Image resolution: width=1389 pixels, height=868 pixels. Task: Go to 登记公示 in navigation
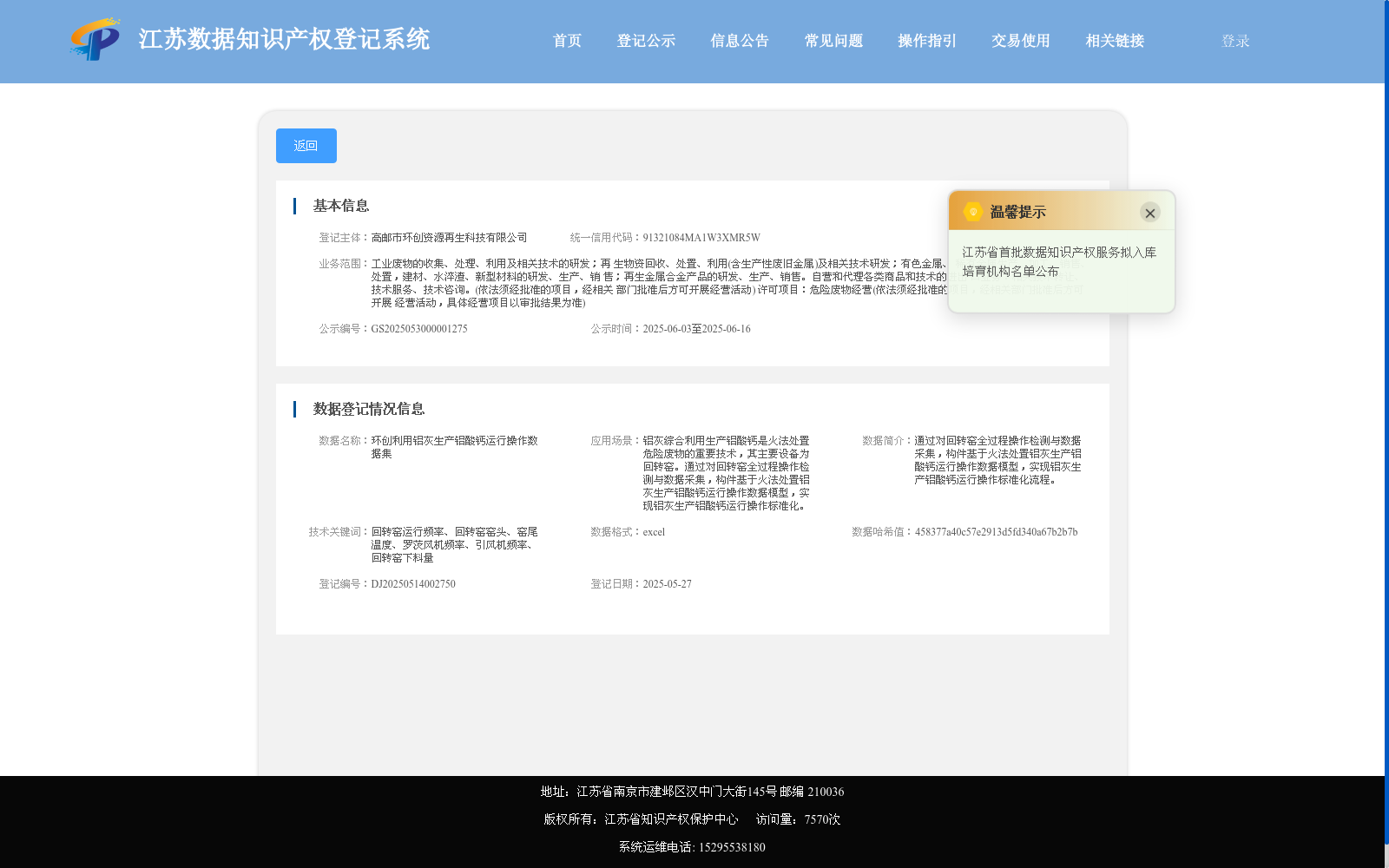click(646, 41)
